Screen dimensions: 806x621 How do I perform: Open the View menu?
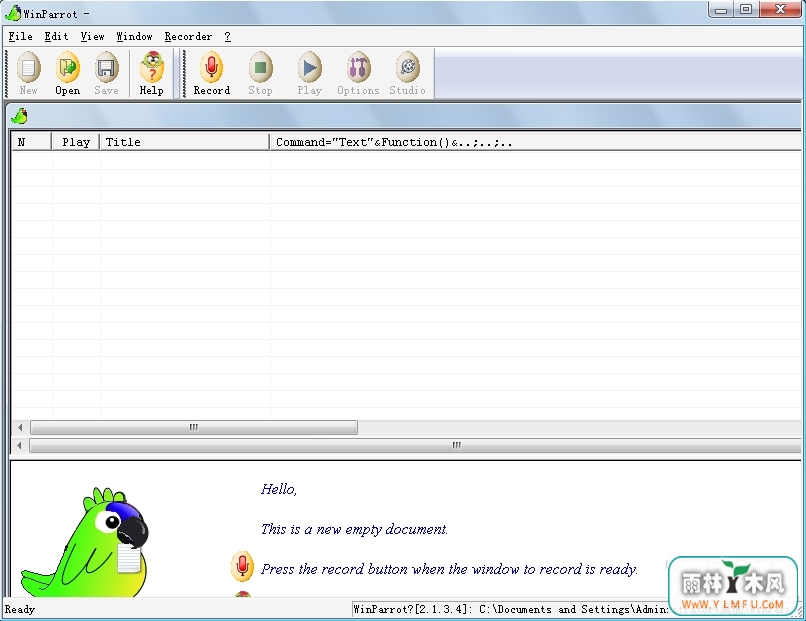click(93, 36)
